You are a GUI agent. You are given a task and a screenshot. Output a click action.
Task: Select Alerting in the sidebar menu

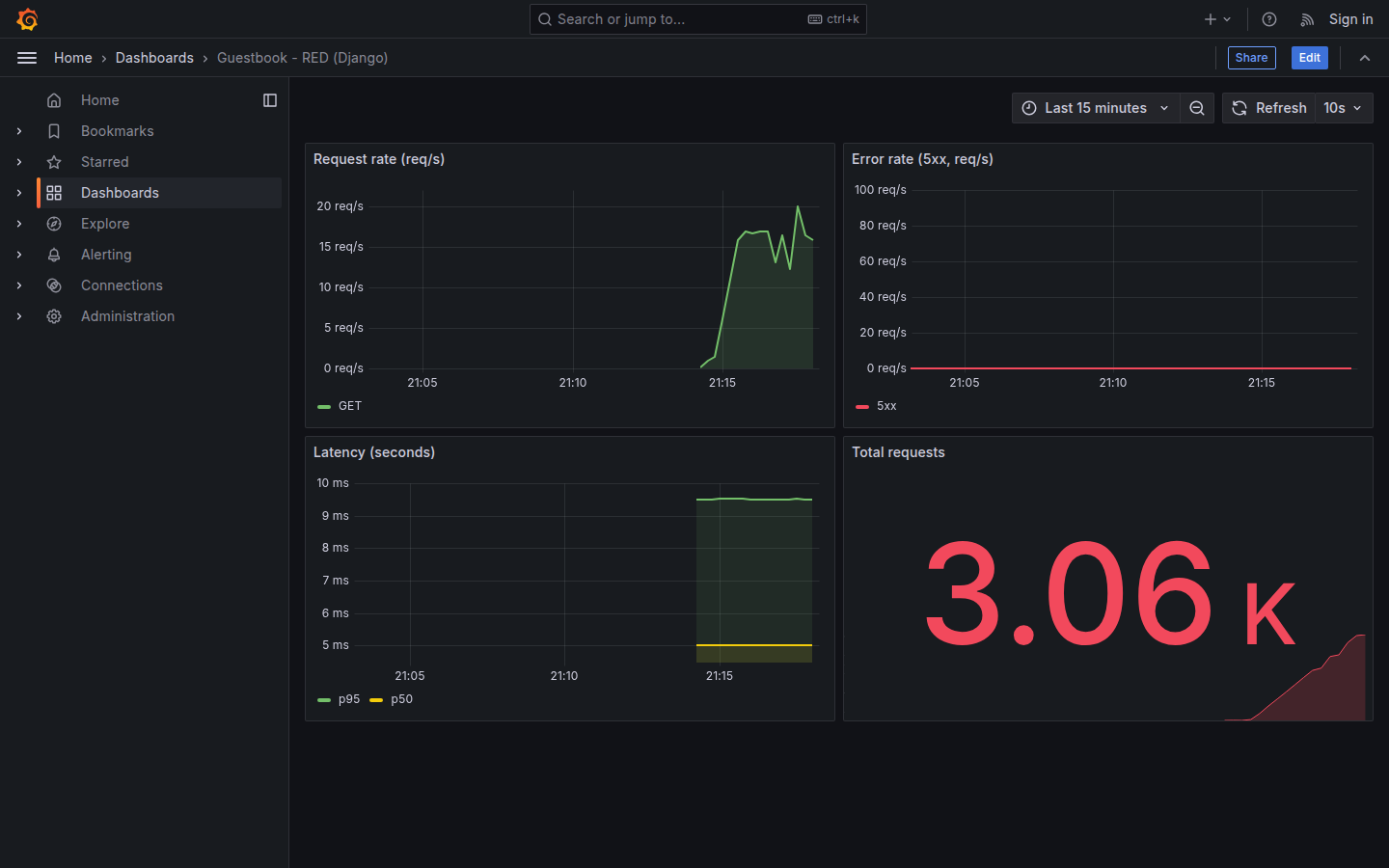point(106,255)
